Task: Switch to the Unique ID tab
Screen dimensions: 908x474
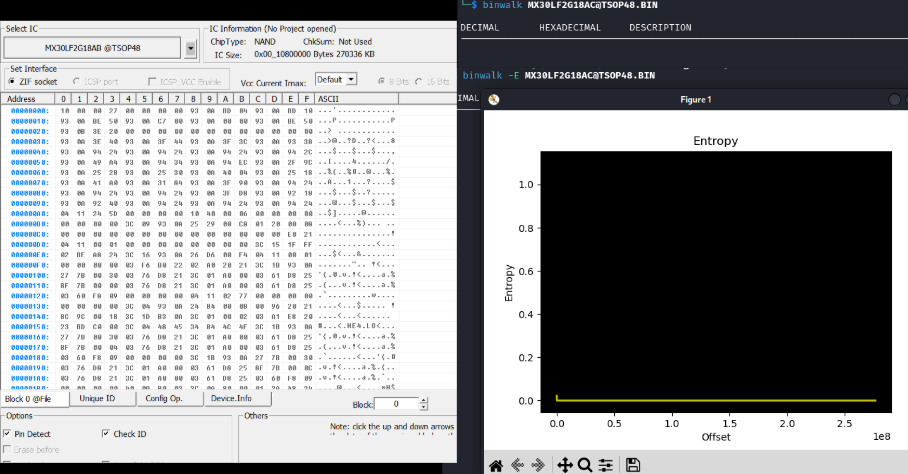Action: pos(97,398)
